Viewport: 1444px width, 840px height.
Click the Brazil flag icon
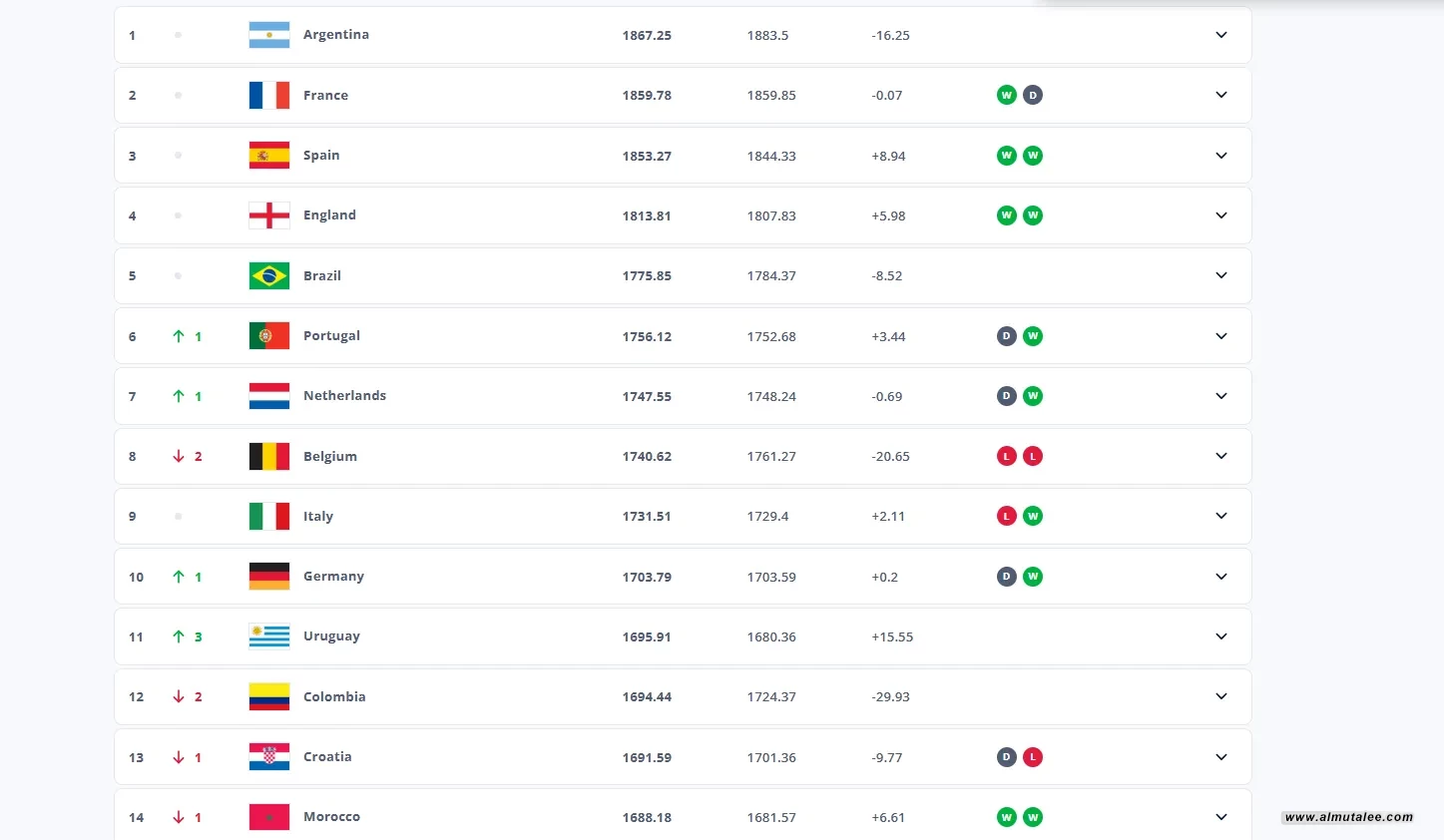pyautogui.click(x=269, y=276)
